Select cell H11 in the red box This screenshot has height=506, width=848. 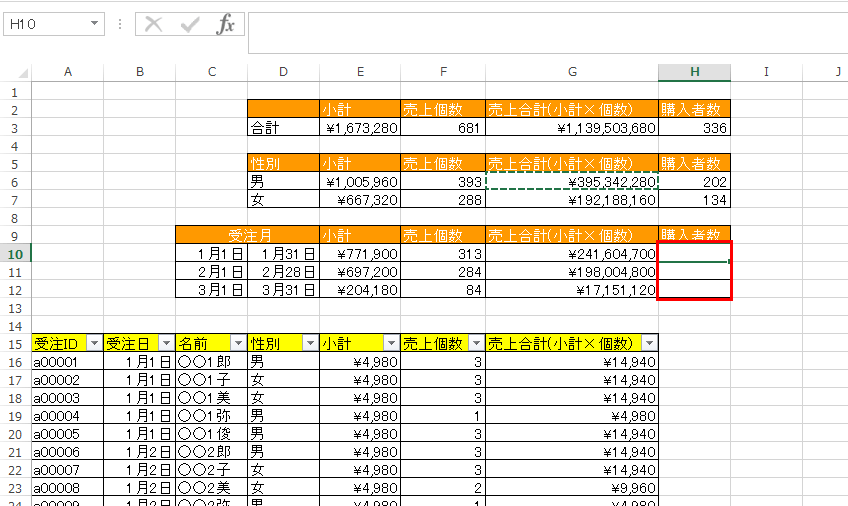coord(694,271)
